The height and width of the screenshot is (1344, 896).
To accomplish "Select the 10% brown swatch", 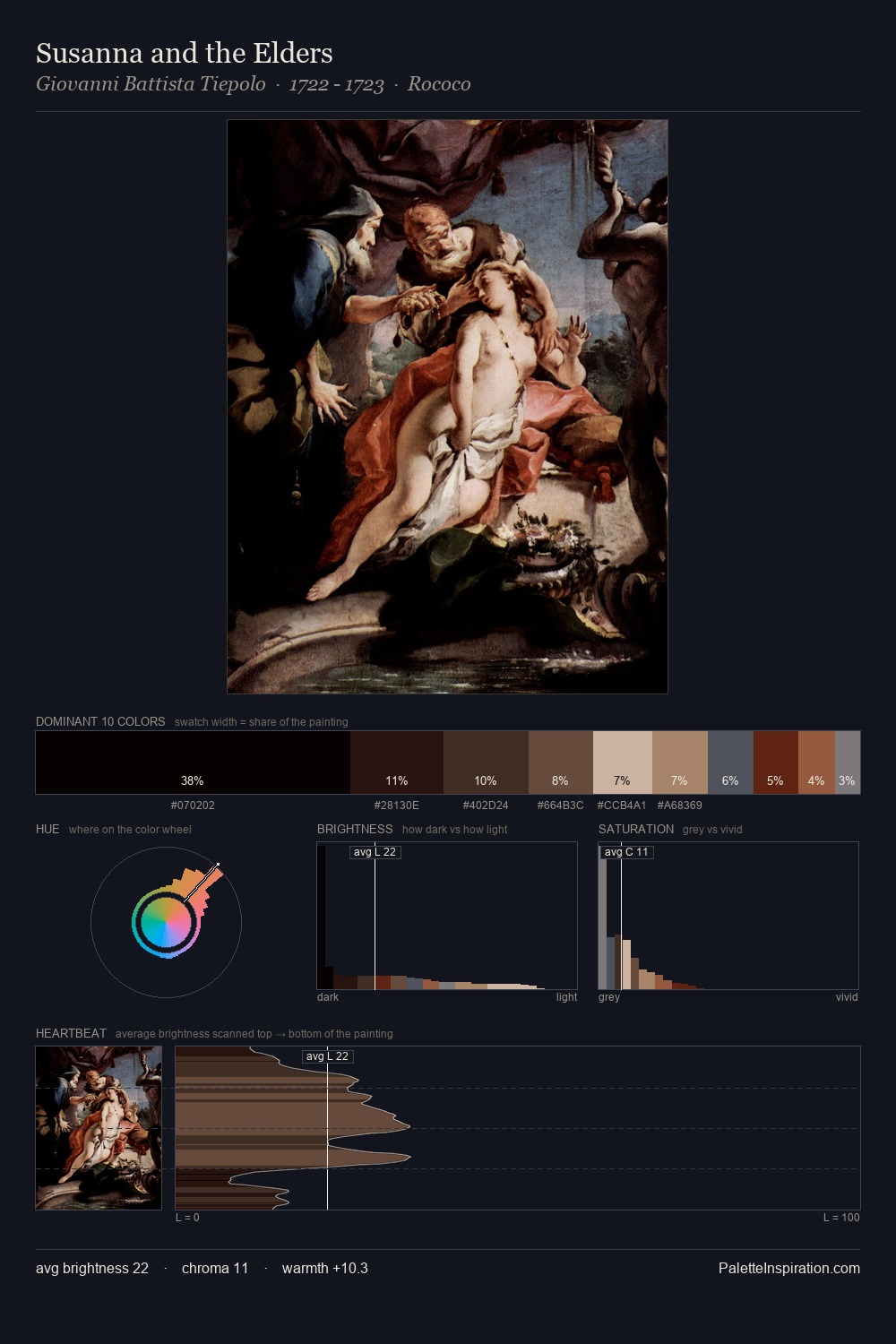I will [486, 762].
